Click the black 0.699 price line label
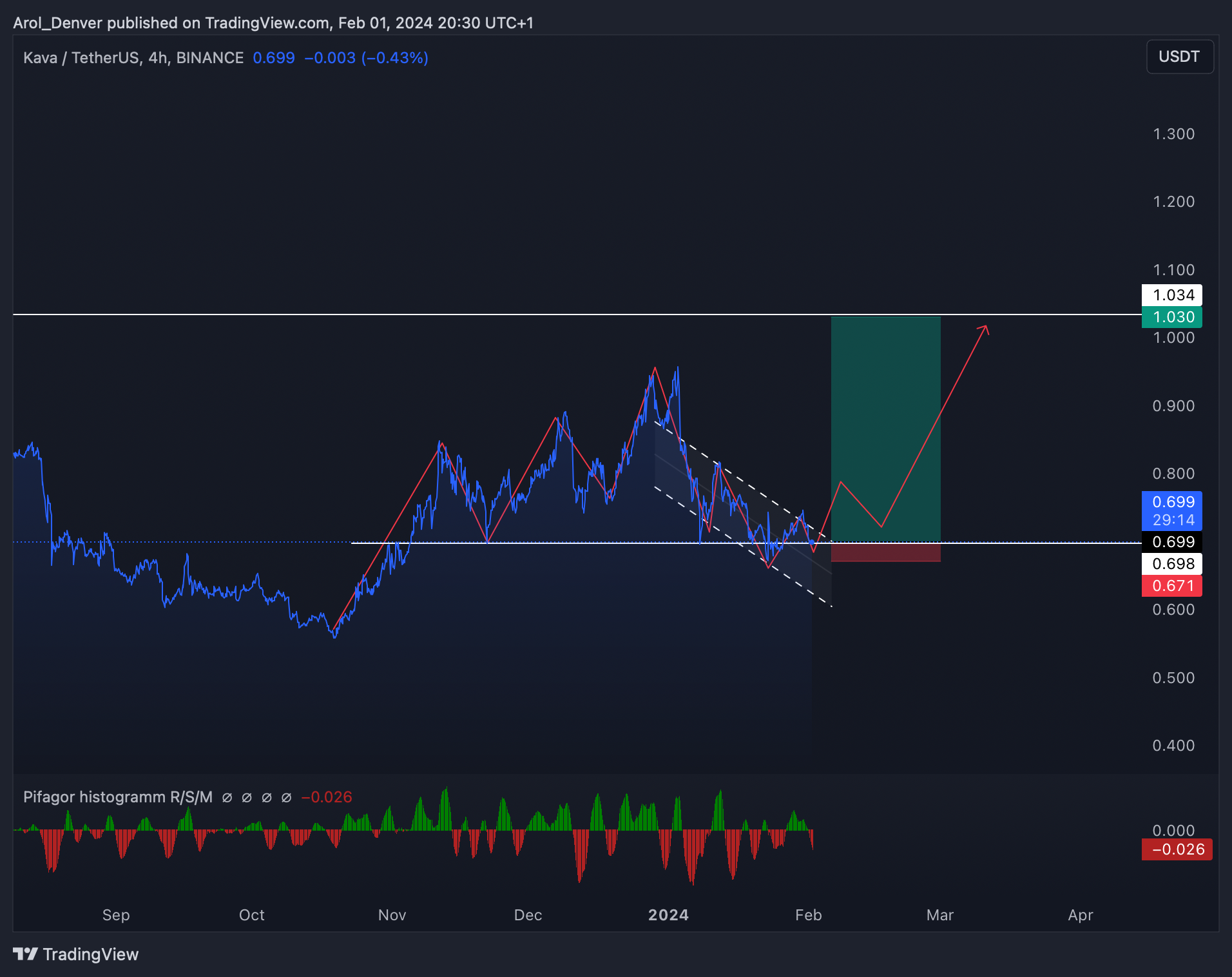This screenshot has width=1232, height=977. (x=1172, y=542)
